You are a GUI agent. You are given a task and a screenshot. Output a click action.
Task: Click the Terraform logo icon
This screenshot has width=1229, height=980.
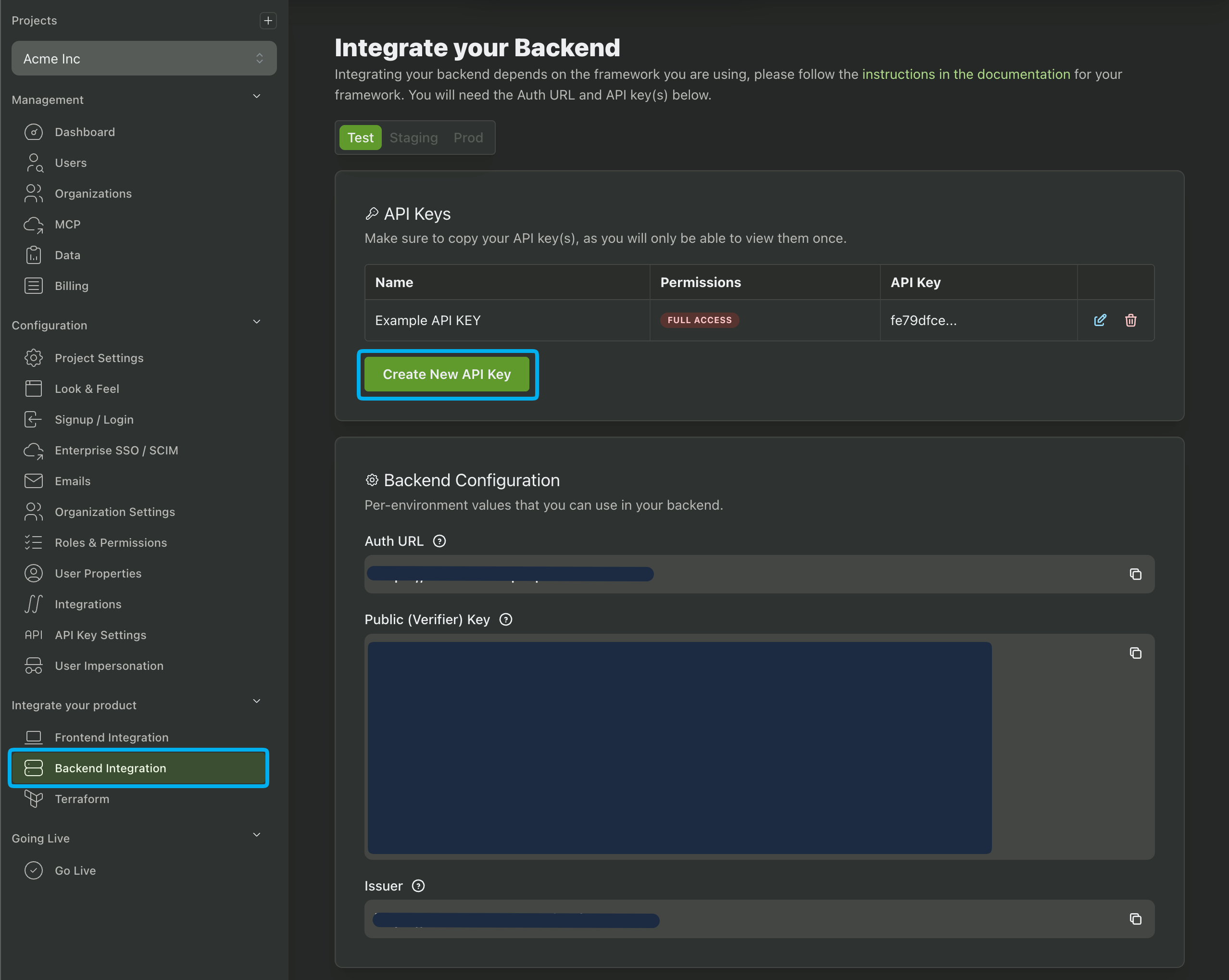coord(34,799)
